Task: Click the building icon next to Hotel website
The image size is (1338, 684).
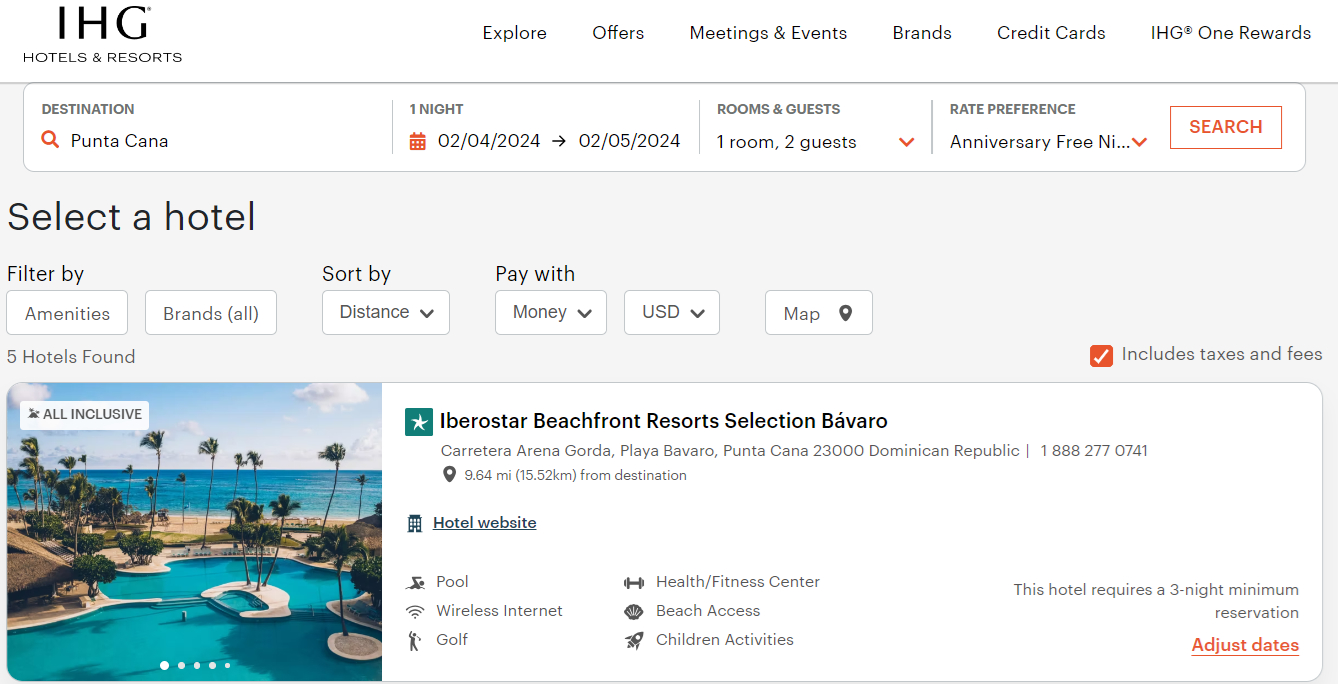Action: click(416, 522)
